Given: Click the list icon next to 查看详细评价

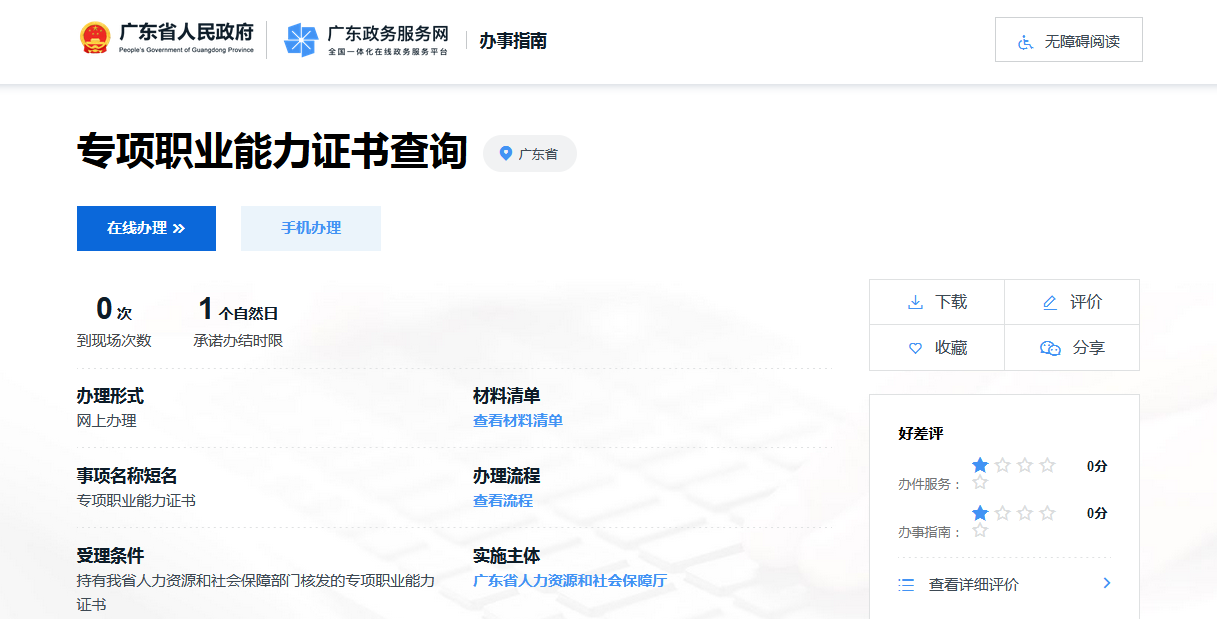Looking at the screenshot, I should [906, 584].
